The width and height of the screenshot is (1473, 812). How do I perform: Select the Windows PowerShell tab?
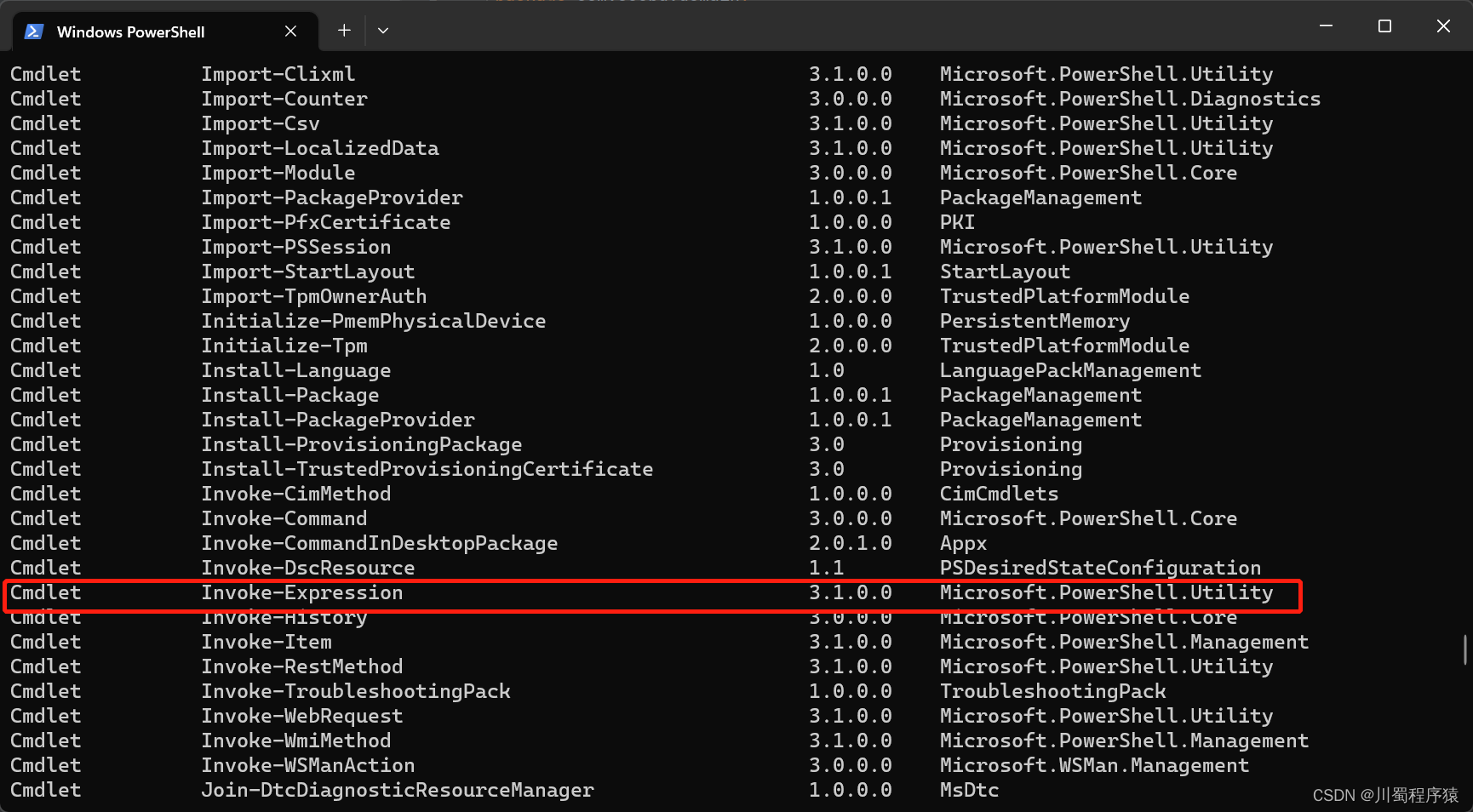coord(166,31)
